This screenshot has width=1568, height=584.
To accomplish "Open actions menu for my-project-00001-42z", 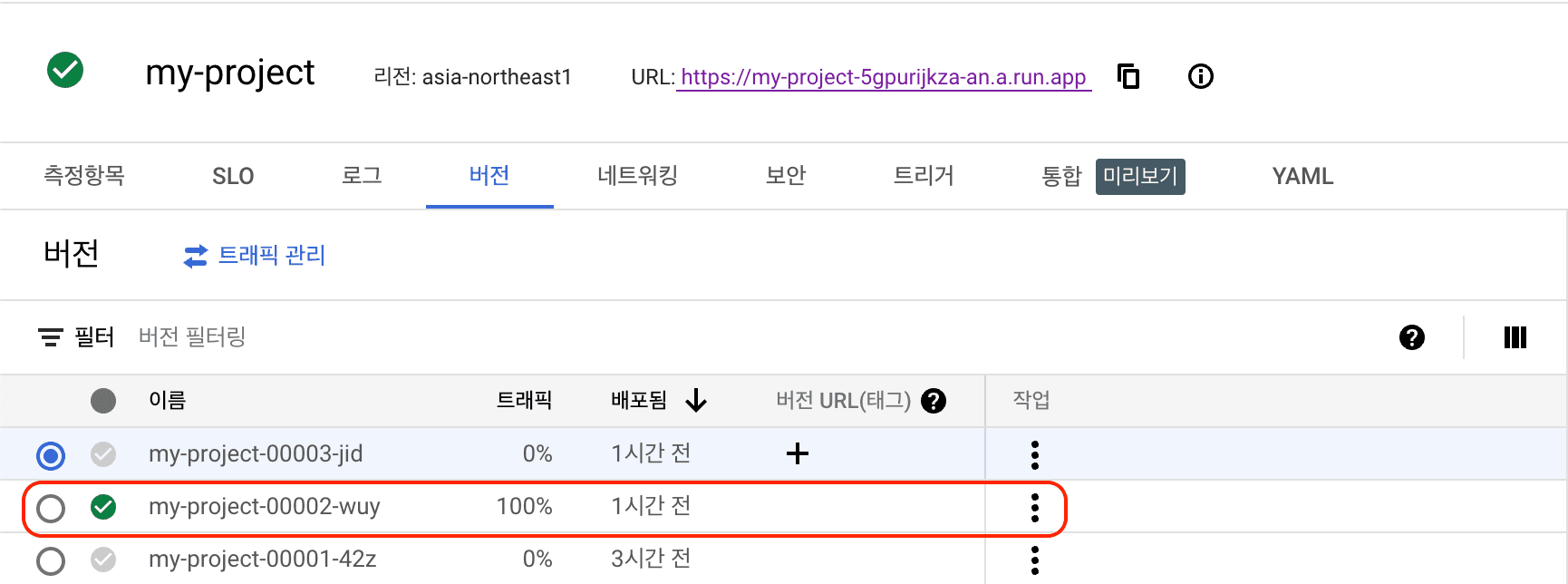I will tap(1034, 560).
